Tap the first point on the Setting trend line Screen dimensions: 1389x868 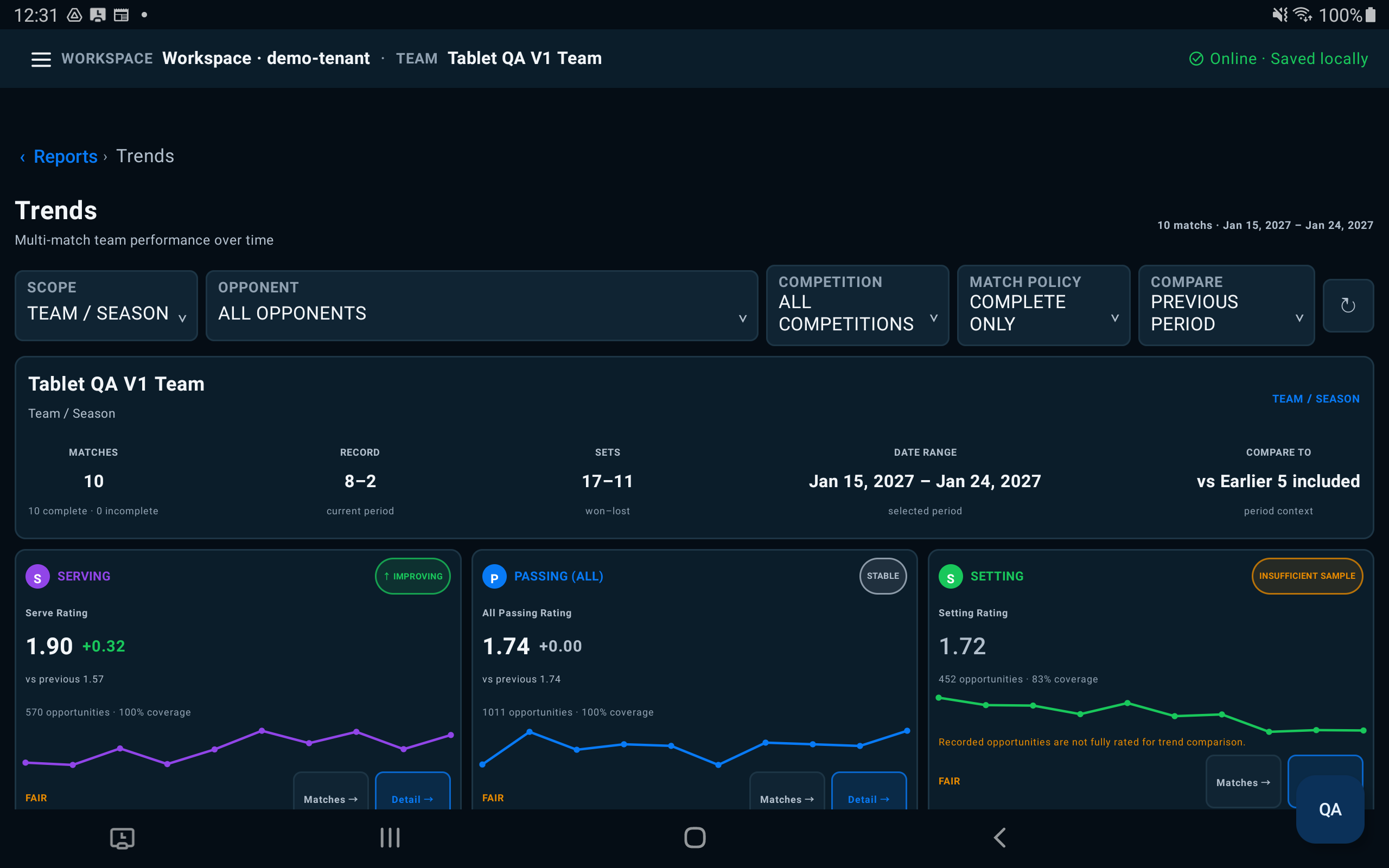click(x=939, y=698)
